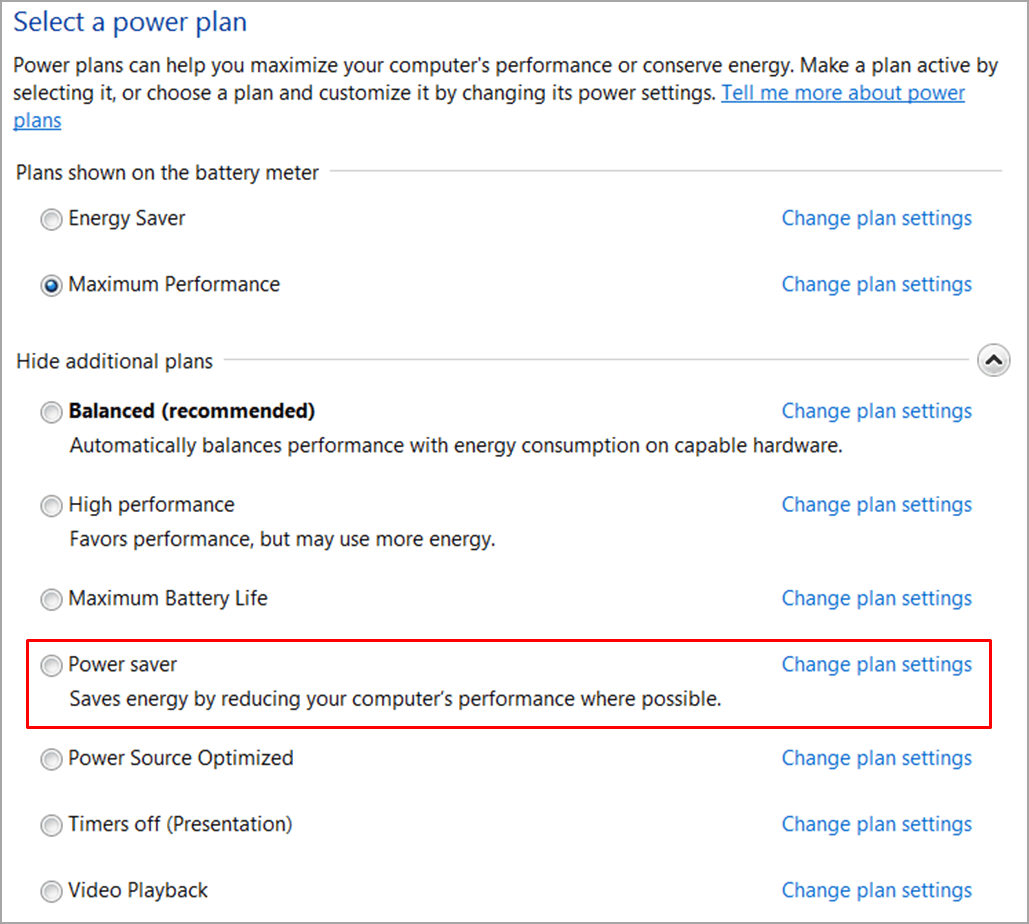Open Change plan settings for Power saver

tap(876, 665)
